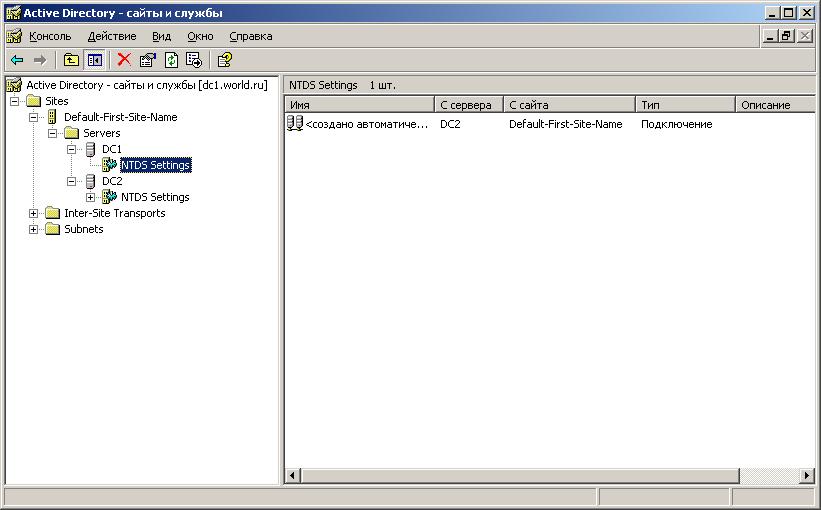Click the Подключение type cell
The height and width of the screenshot is (510, 821).
tap(676, 124)
